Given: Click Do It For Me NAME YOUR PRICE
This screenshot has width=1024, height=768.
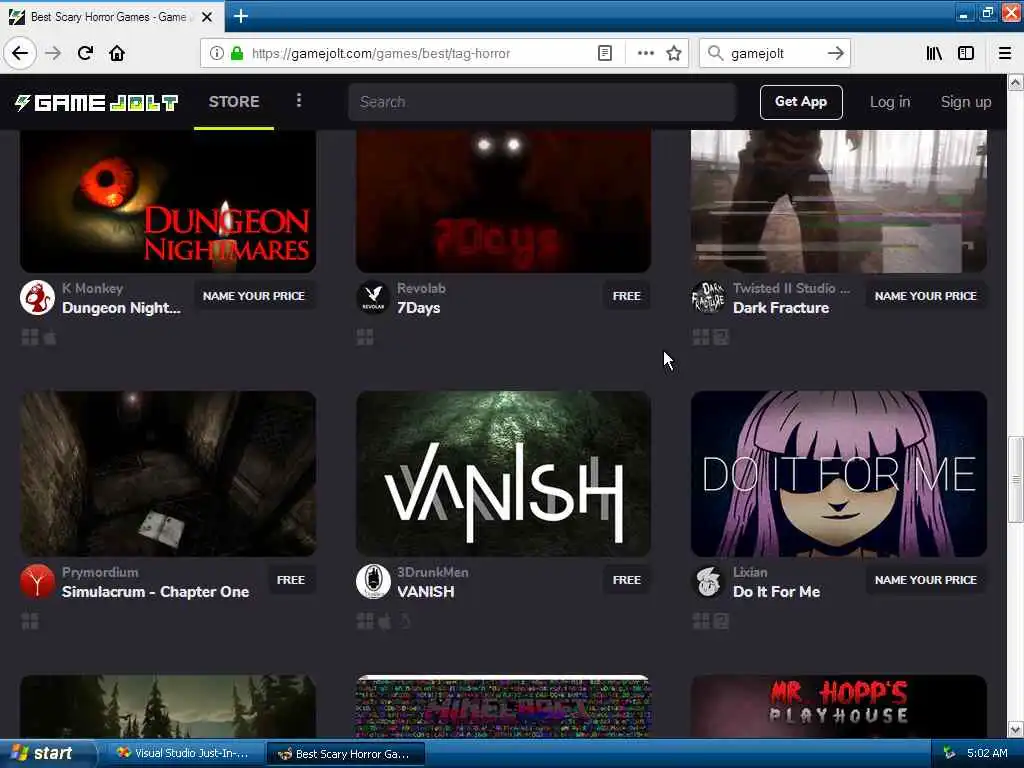Looking at the screenshot, I should (x=925, y=580).
